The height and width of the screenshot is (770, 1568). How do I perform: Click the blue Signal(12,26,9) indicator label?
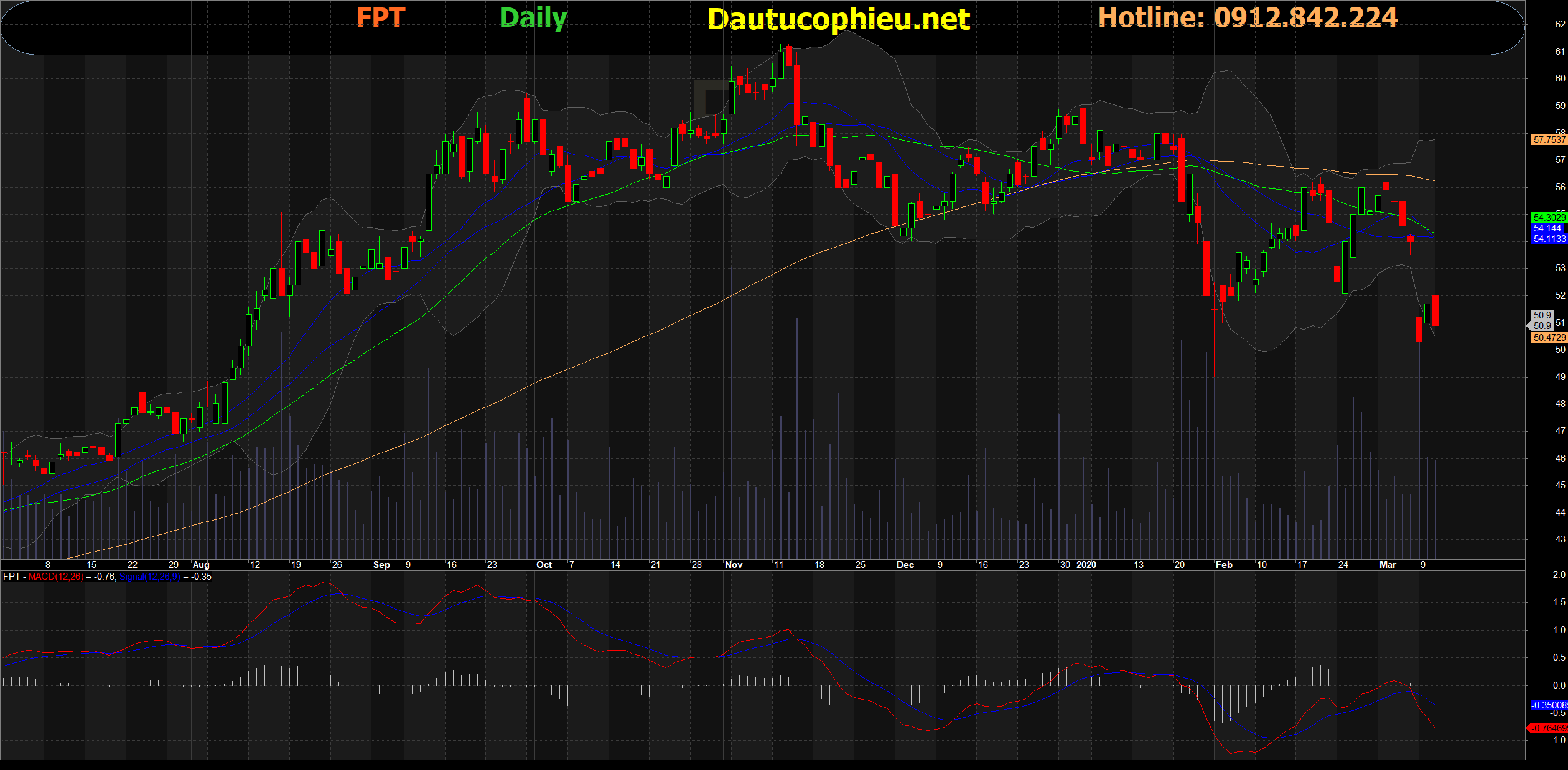click(x=150, y=577)
